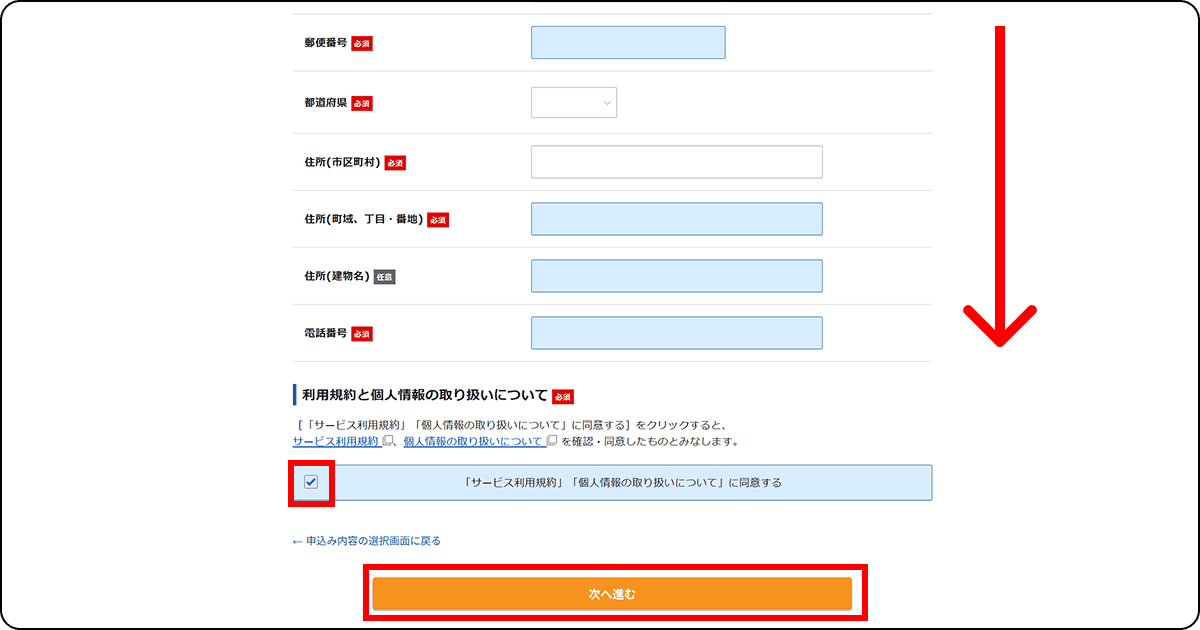Viewport: 1200px width, 630px height.
Task: Open the サービス利用規約 link
Action: [336, 441]
